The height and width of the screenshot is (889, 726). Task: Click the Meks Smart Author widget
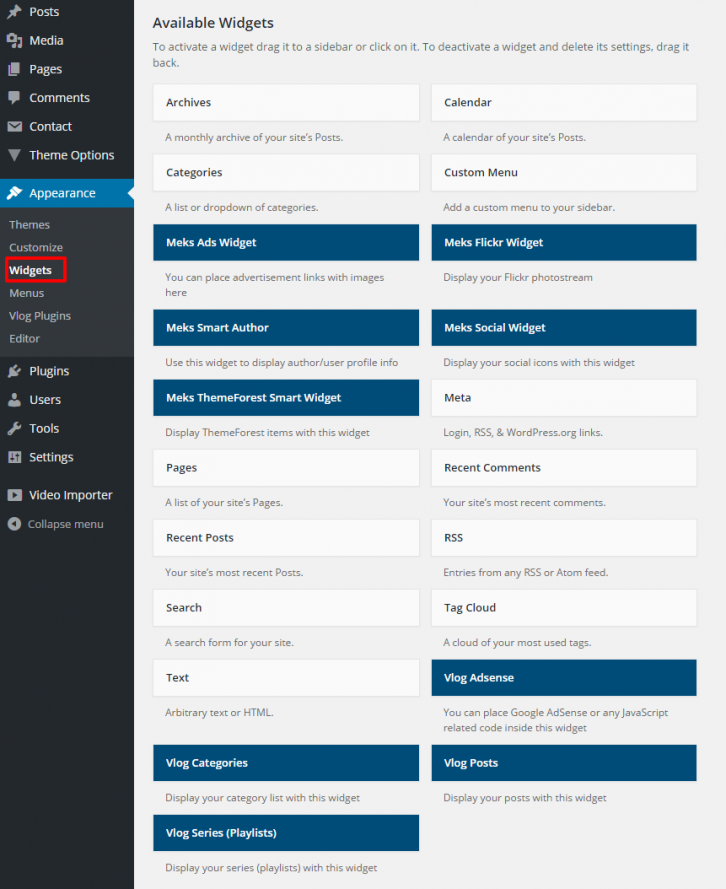point(285,327)
